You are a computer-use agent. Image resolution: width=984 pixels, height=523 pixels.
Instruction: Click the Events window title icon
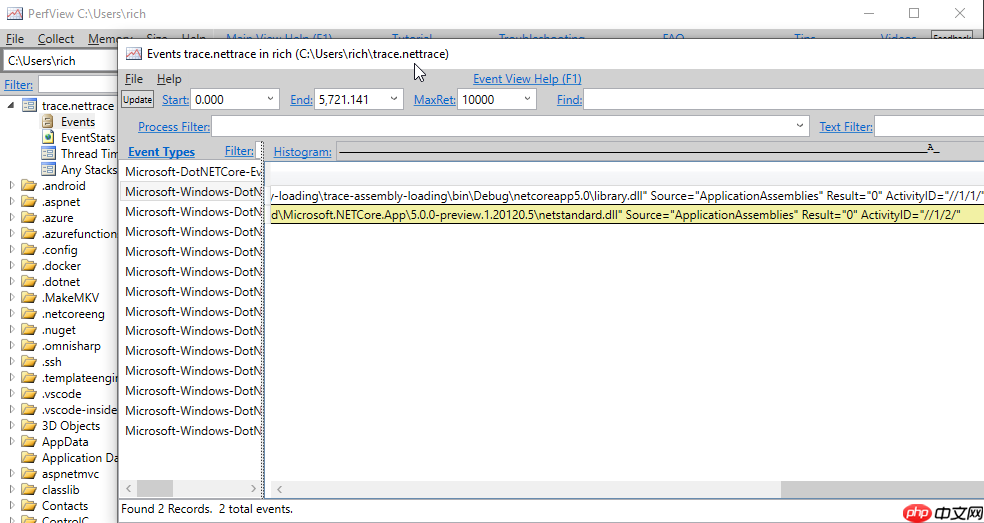(x=133, y=54)
